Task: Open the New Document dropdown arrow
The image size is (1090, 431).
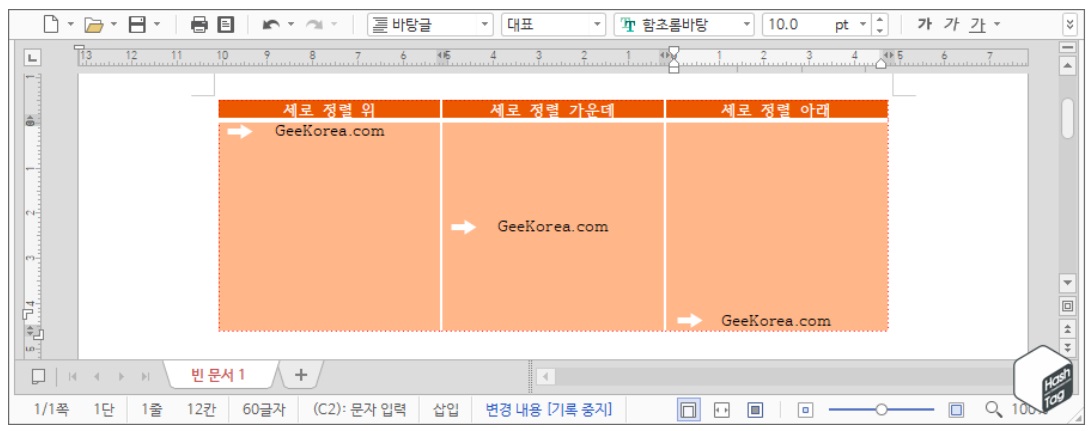Action: [x=70, y=25]
